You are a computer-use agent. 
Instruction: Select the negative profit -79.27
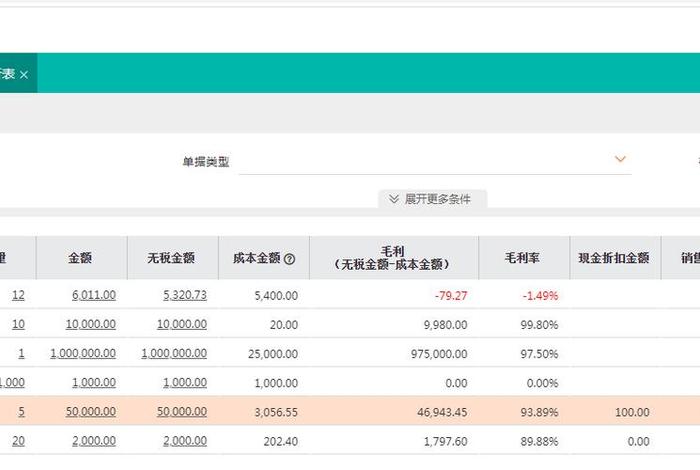(x=451, y=295)
